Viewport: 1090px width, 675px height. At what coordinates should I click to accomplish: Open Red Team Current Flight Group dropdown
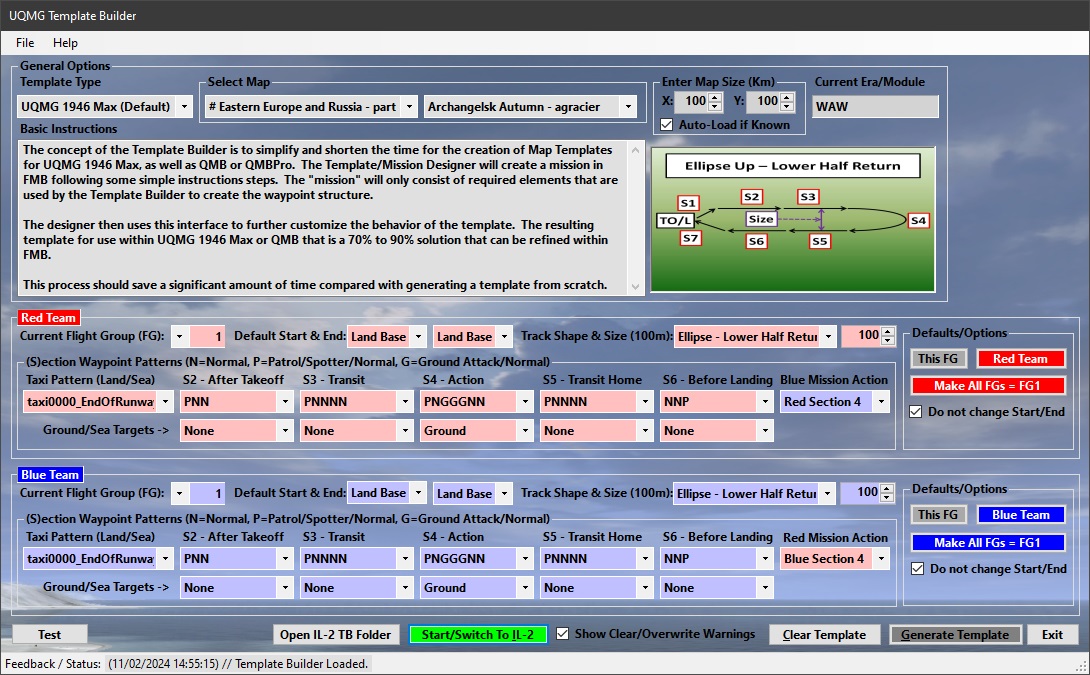click(x=179, y=336)
